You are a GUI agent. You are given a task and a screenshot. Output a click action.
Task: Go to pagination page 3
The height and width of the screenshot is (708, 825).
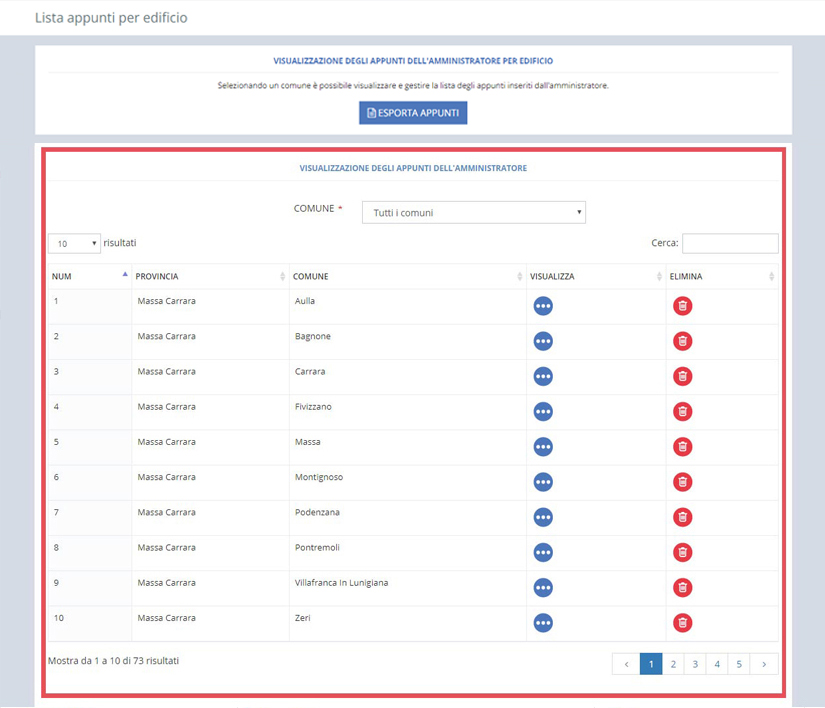pyautogui.click(x=695, y=664)
